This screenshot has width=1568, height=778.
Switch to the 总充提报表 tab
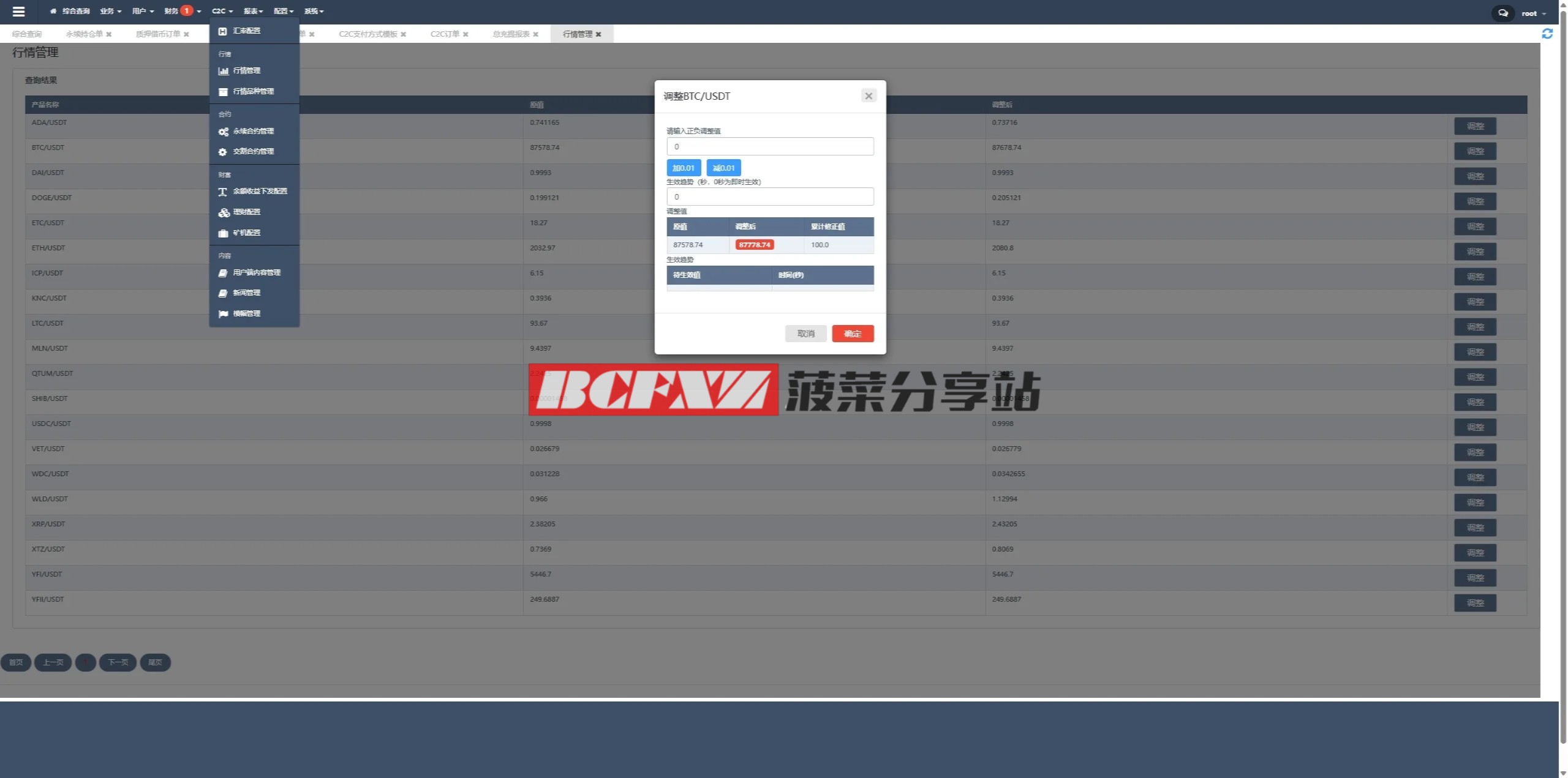(x=511, y=34)
